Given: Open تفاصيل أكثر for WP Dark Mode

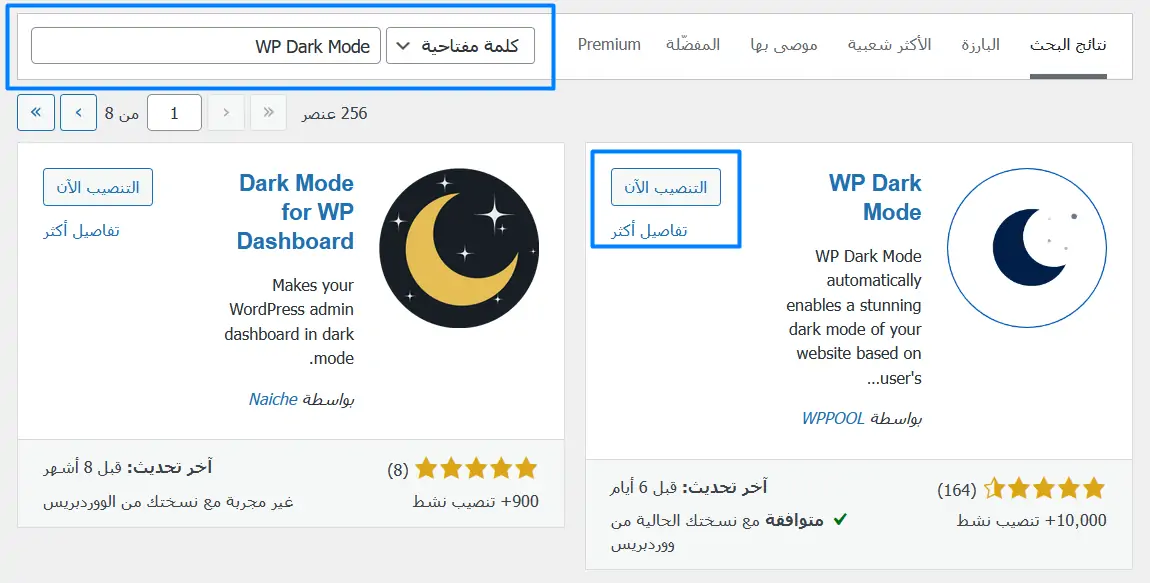Looking at the screenshot, I should (x=650, y=231).
